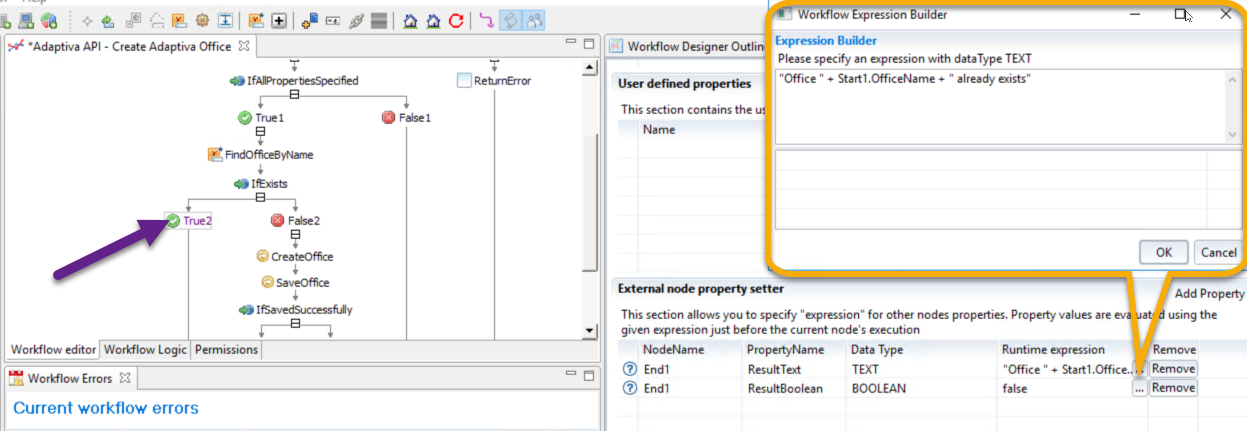1247x431 pixels.
Task: Click the orange activity toolbar icon
Action: pyautogui.click(x=178, y=20)
